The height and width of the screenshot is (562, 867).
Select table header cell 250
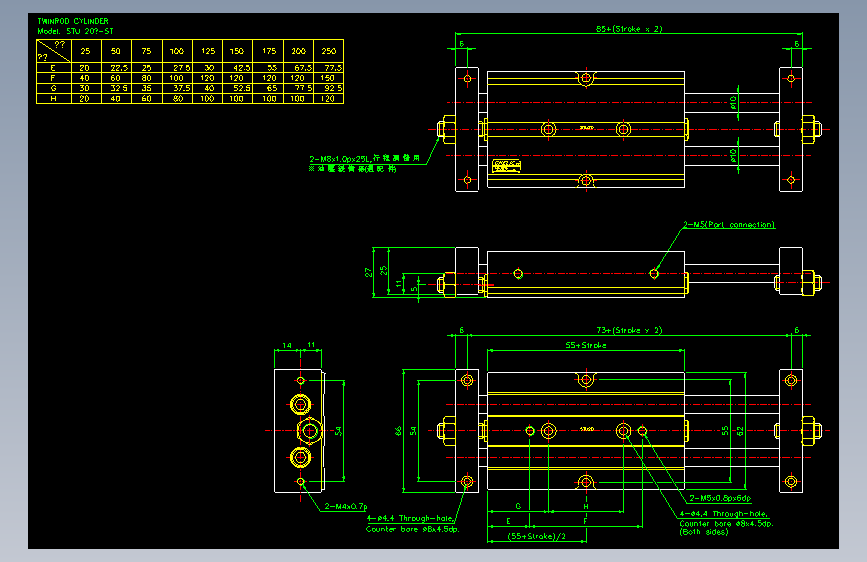(x=328, y=51)
